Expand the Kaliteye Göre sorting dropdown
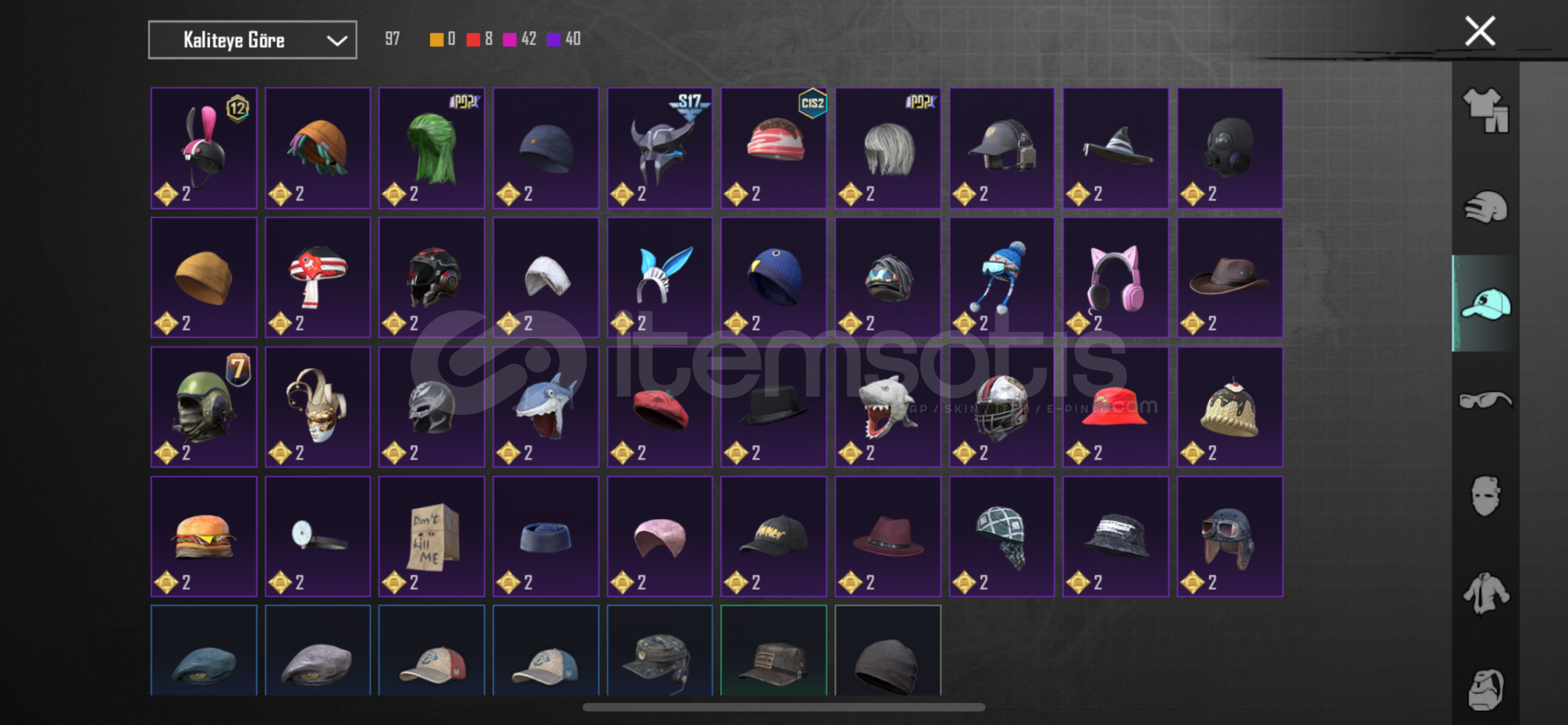Viewport: 1568px width, 725px height. [x=252, y=40]
